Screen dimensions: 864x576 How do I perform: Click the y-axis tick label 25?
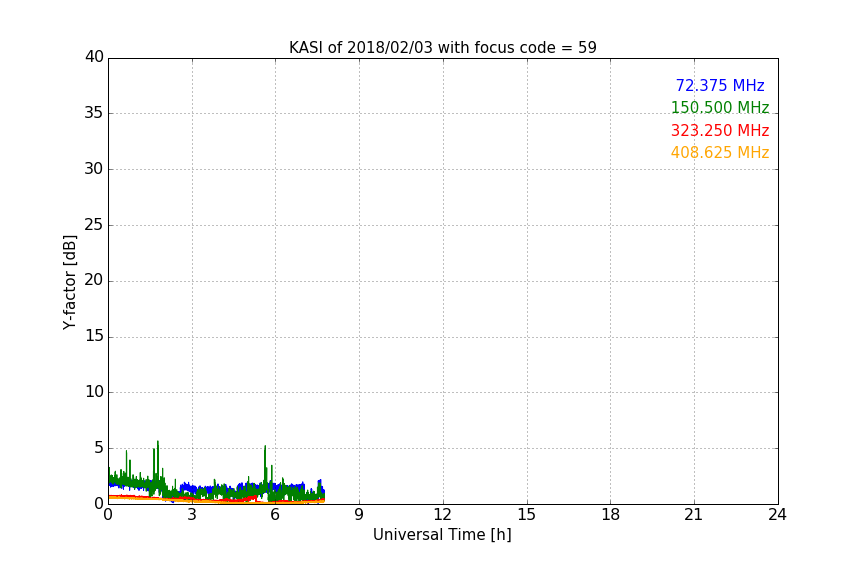coord(94,225)
